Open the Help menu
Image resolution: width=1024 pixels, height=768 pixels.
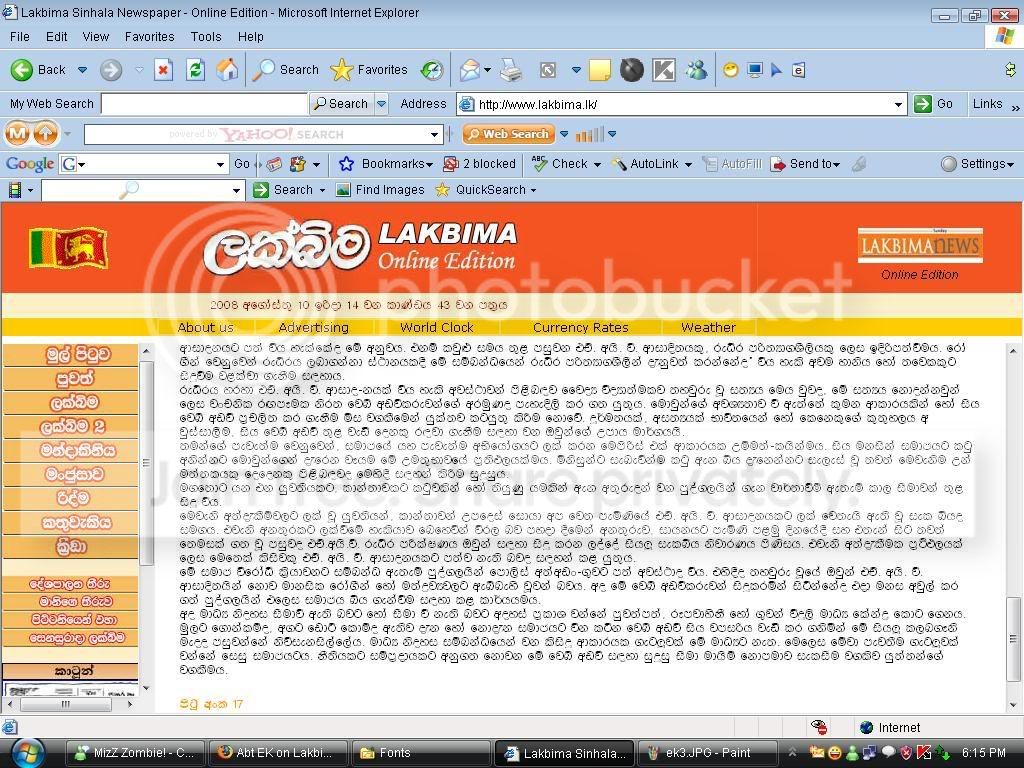point(251,37)
